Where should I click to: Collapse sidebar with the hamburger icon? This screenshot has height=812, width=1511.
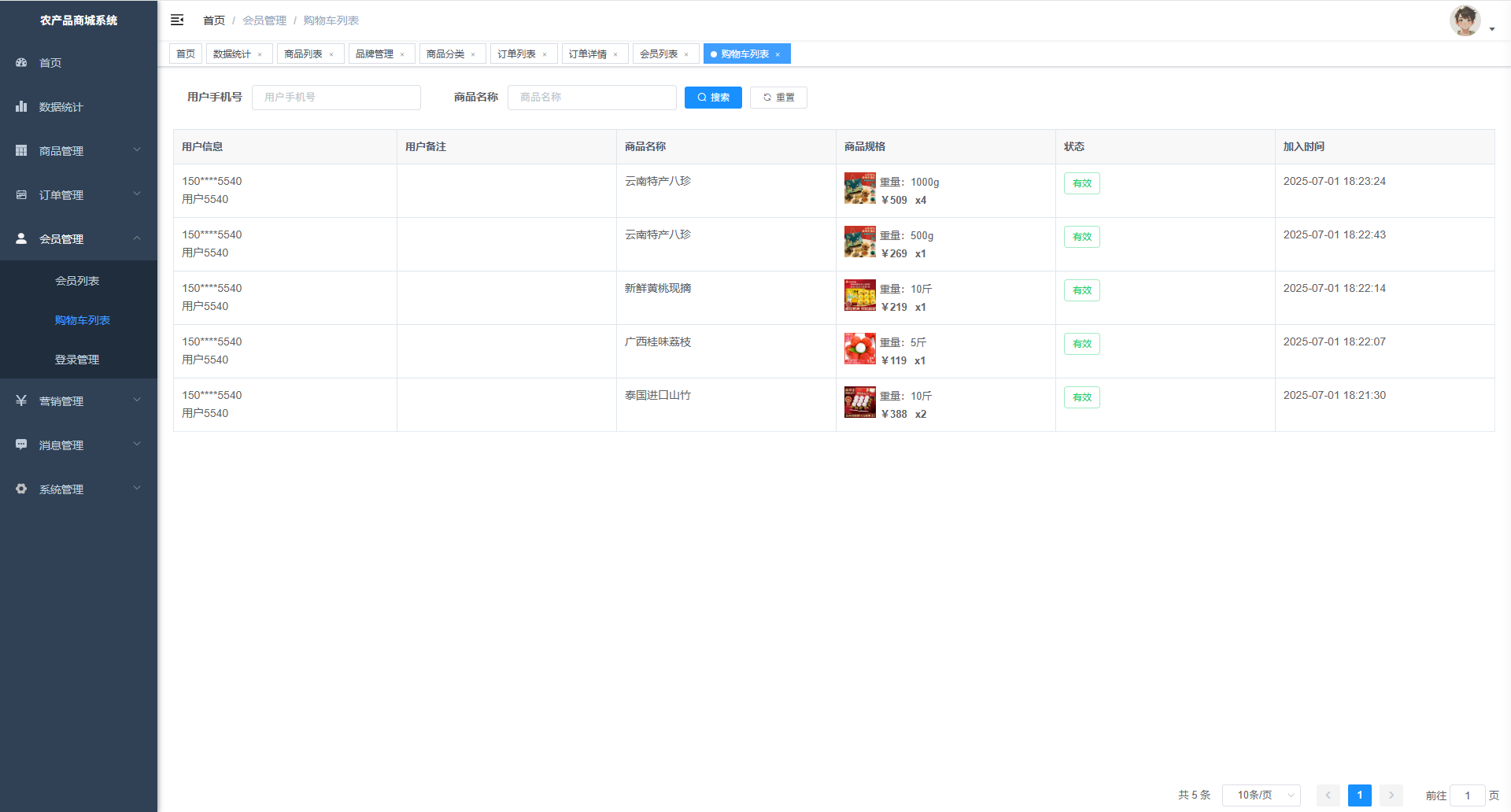tap(177, 20)
